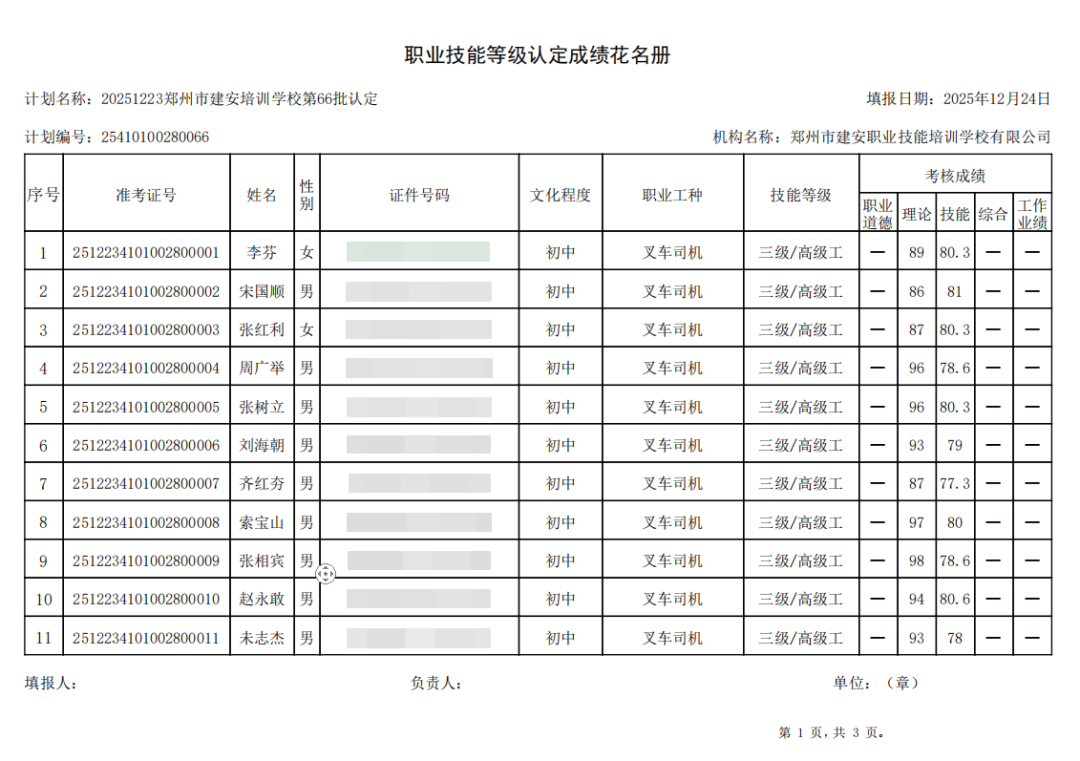1080x761 pixels.
Task: Select the 职业工种 column header
Action: [x=672, y=194]
